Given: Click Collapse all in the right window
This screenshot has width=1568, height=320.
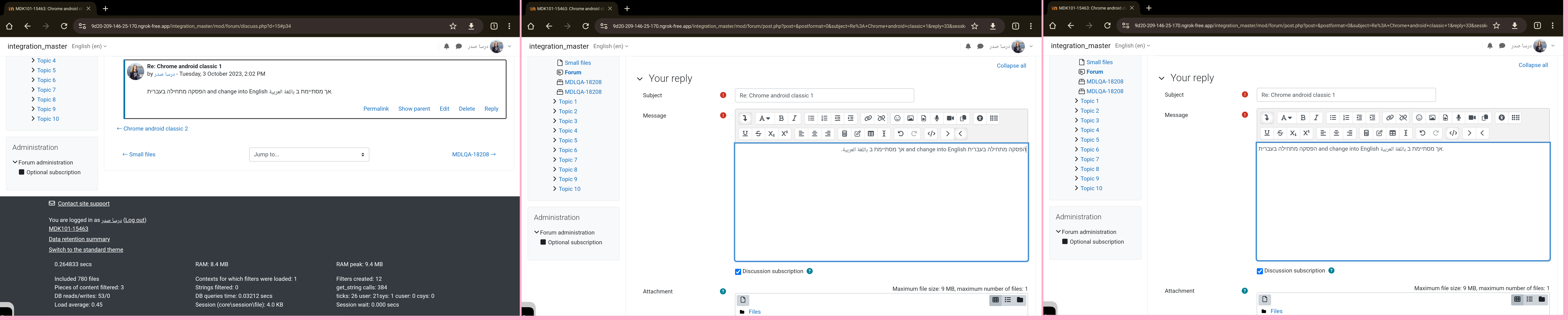Looking at the screenshot, I should (x=1533, y=65).
